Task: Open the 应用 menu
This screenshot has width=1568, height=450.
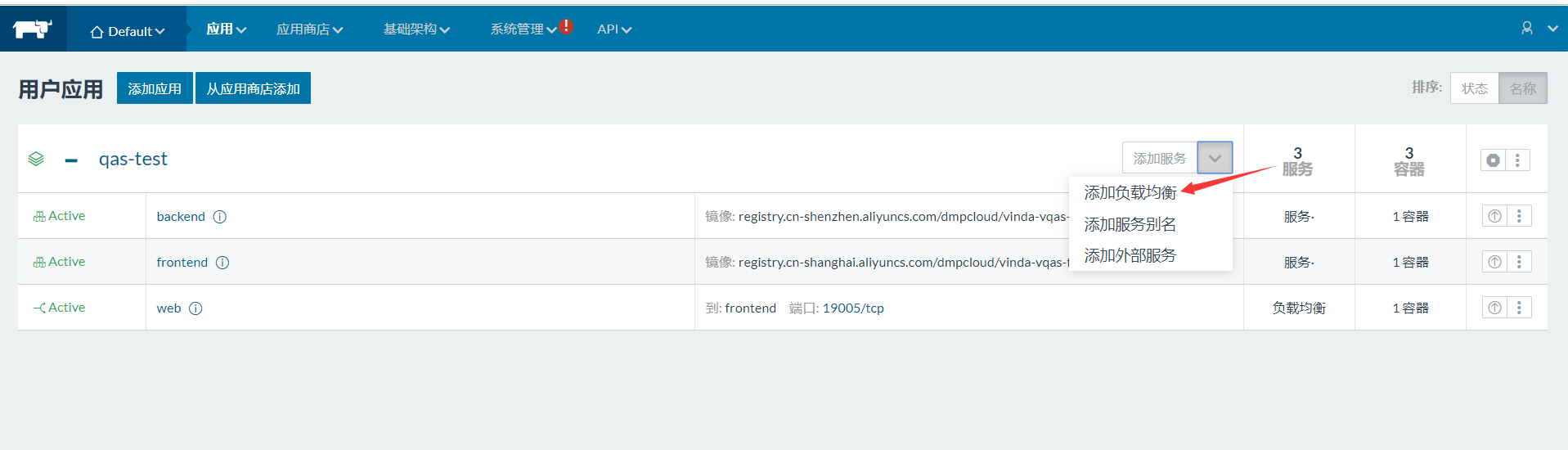Action: [226, 29]
